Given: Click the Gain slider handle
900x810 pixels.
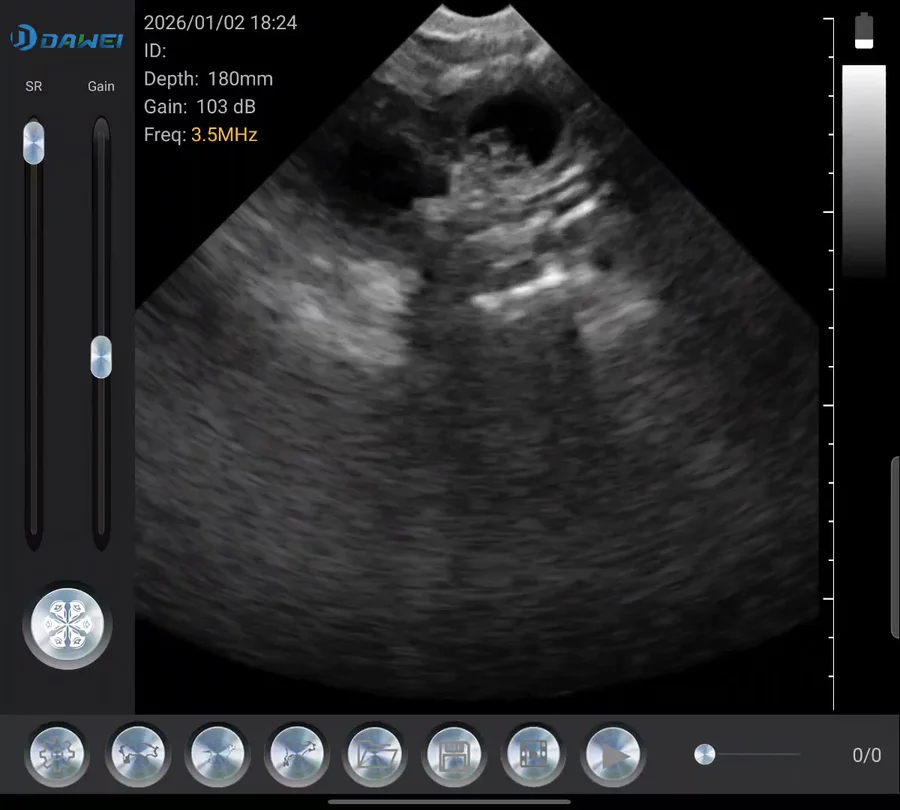Looking at the screenshot, I should pyautogui.click(x=101, y=357).
